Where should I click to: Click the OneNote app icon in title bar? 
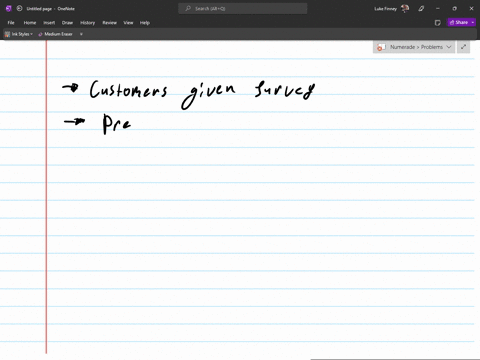[9, 9]
